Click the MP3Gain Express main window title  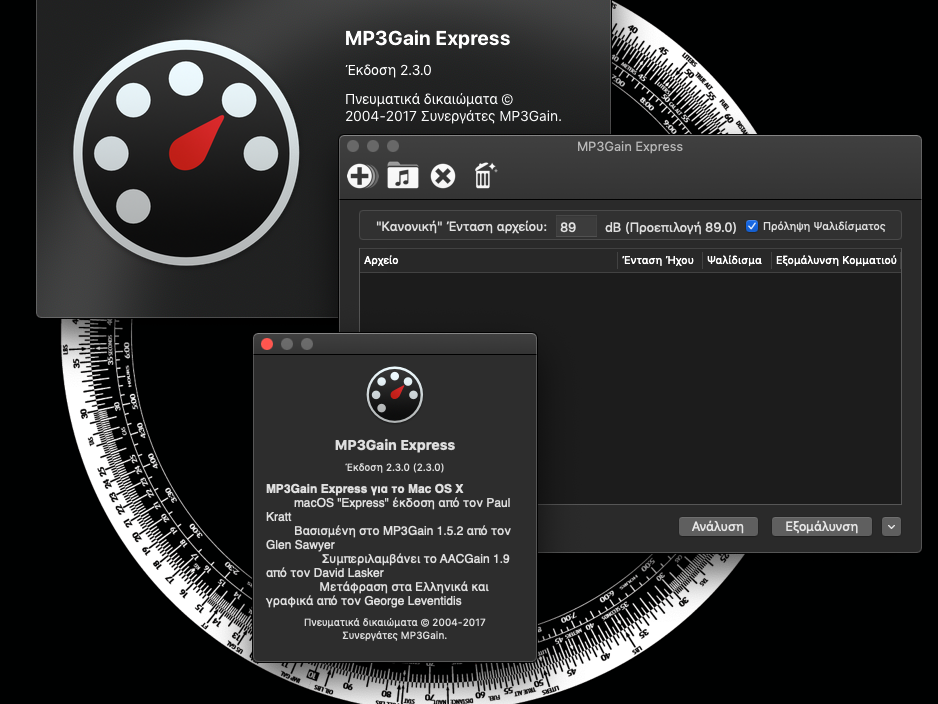[629, 147]
